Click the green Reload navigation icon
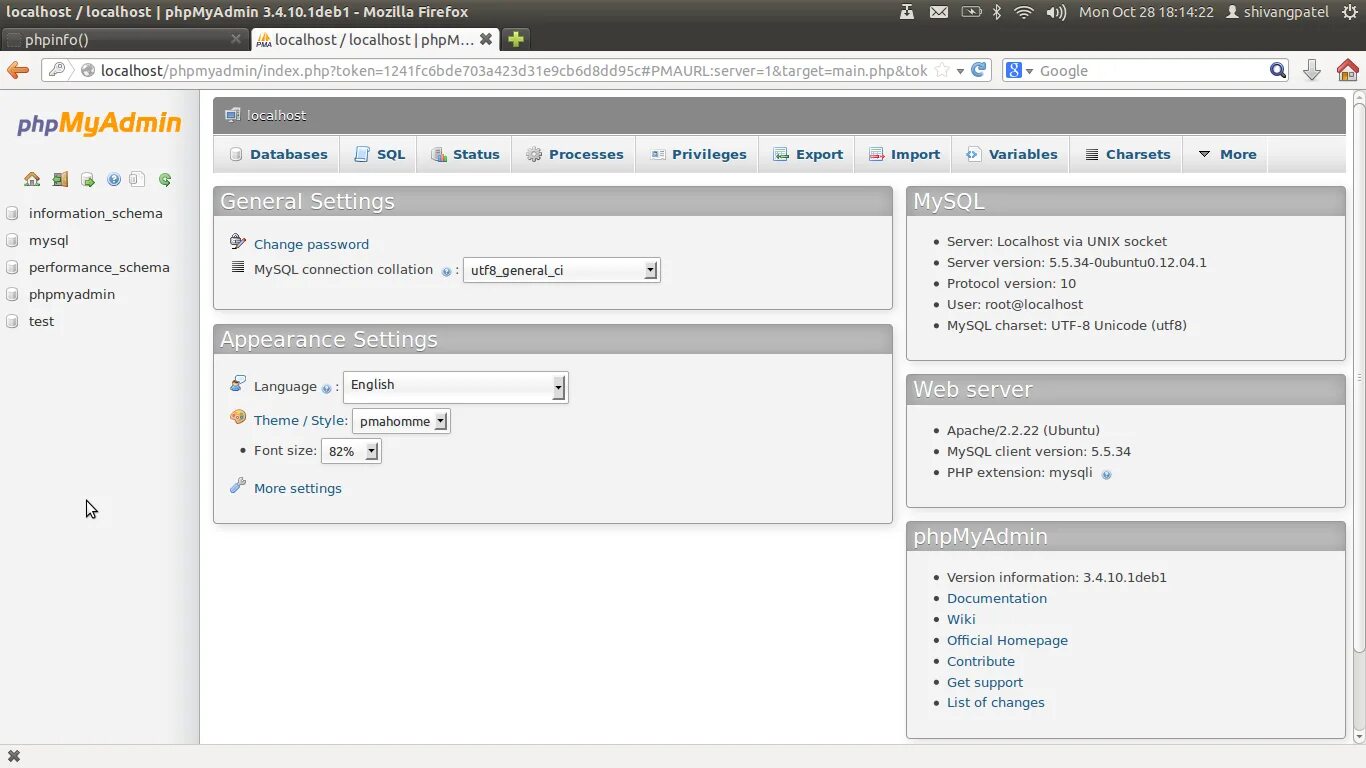The image size is (1366, 768). [x=165, y=180]
